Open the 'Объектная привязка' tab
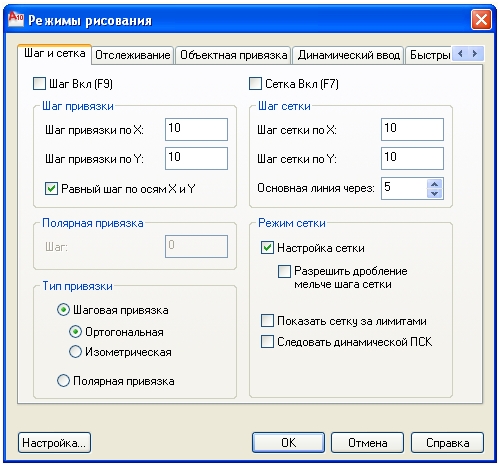 [x=233, y=55]
